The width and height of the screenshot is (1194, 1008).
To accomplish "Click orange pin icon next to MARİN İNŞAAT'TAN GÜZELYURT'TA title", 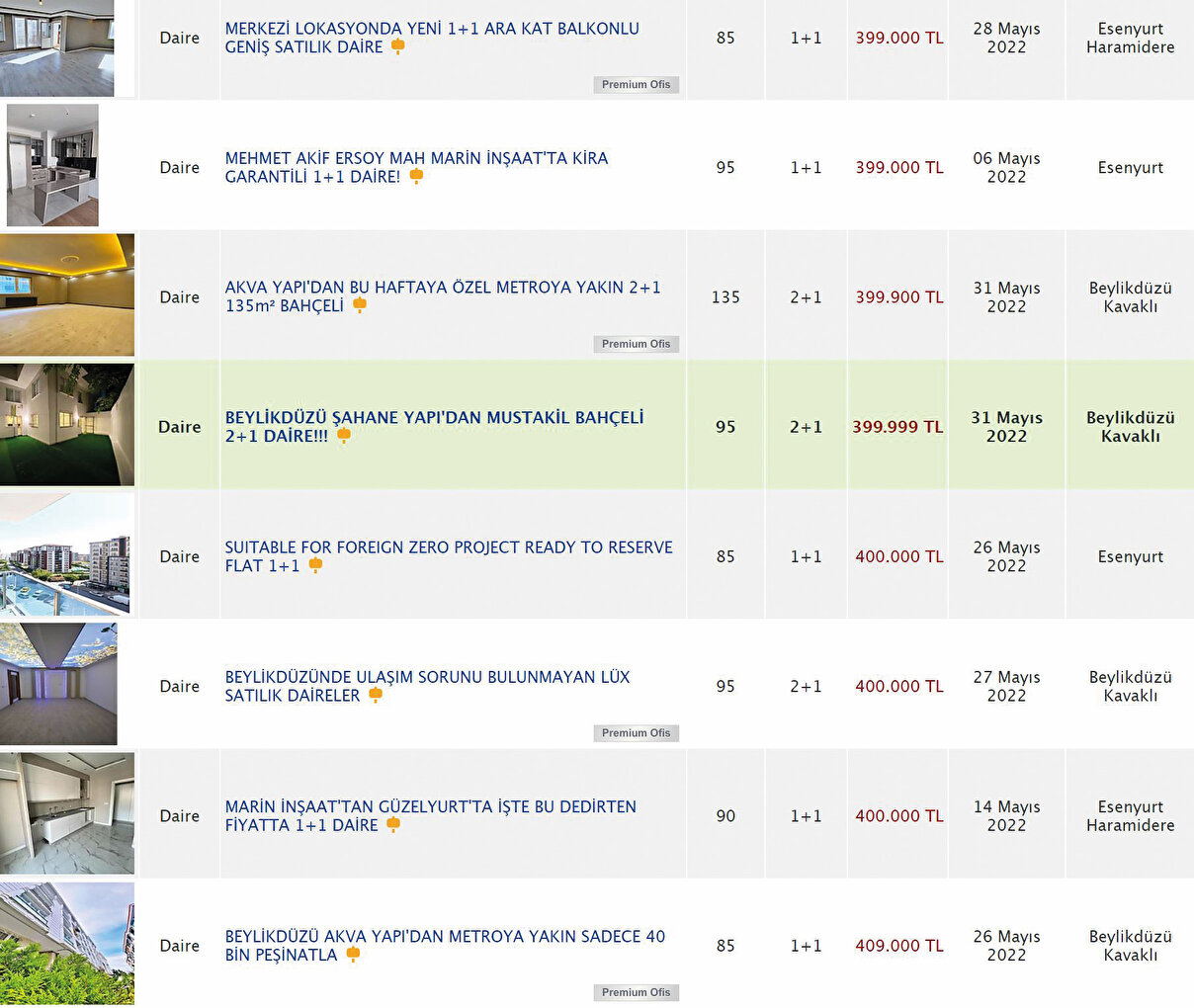I will (393, 824).
